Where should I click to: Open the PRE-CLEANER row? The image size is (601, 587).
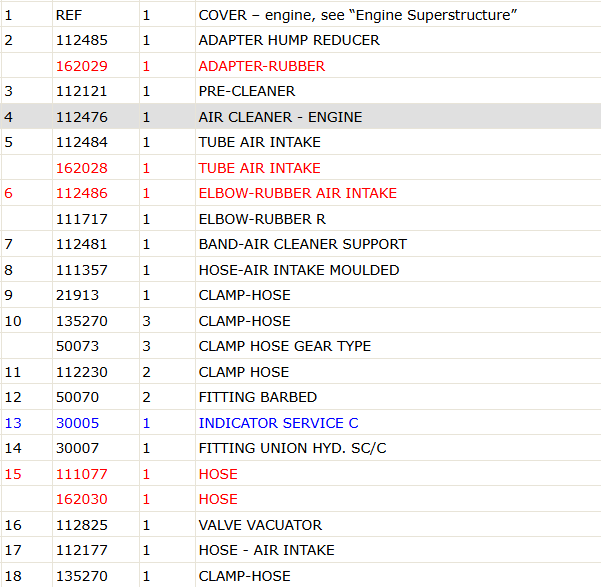pos(300,91)
